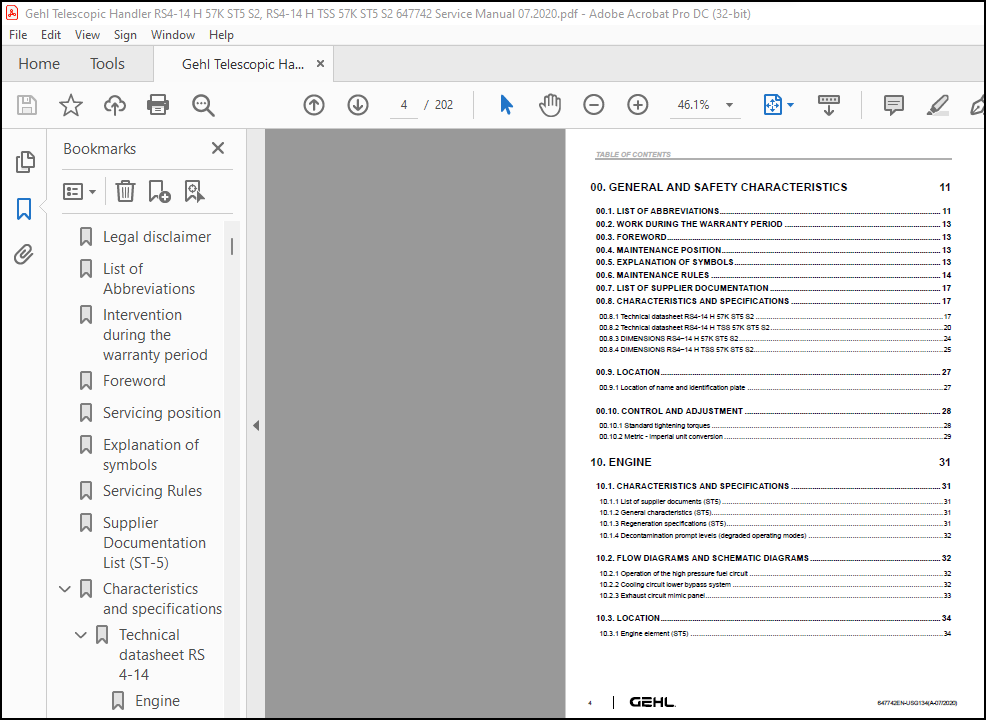The width and height of the screenshot is (986, 720).
Task: Zoom out with minus icon
Action: pos(594,105)
